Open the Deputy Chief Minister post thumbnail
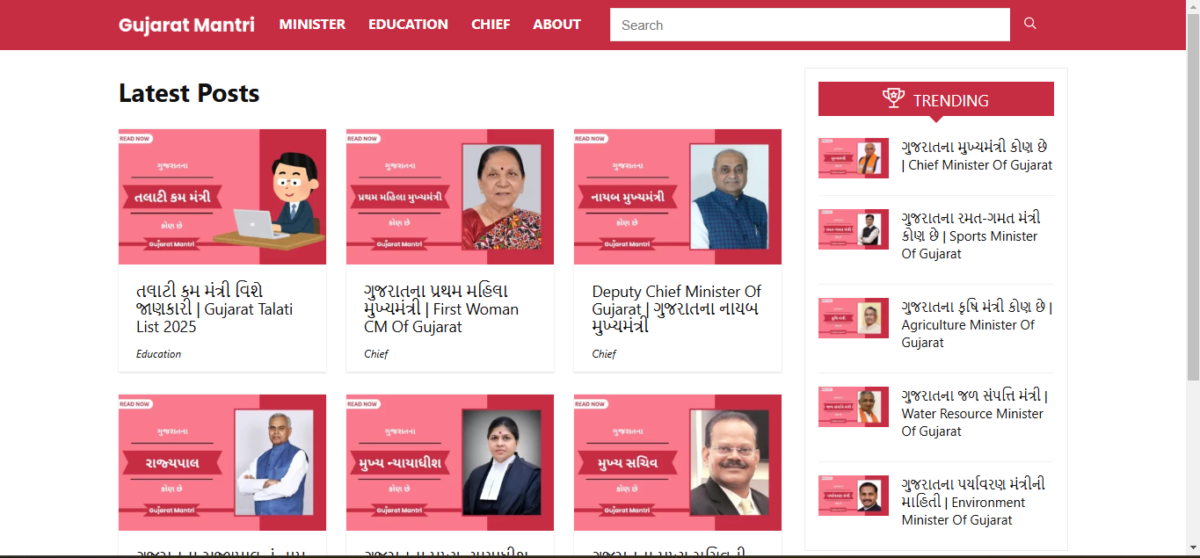 click(678, 196)
